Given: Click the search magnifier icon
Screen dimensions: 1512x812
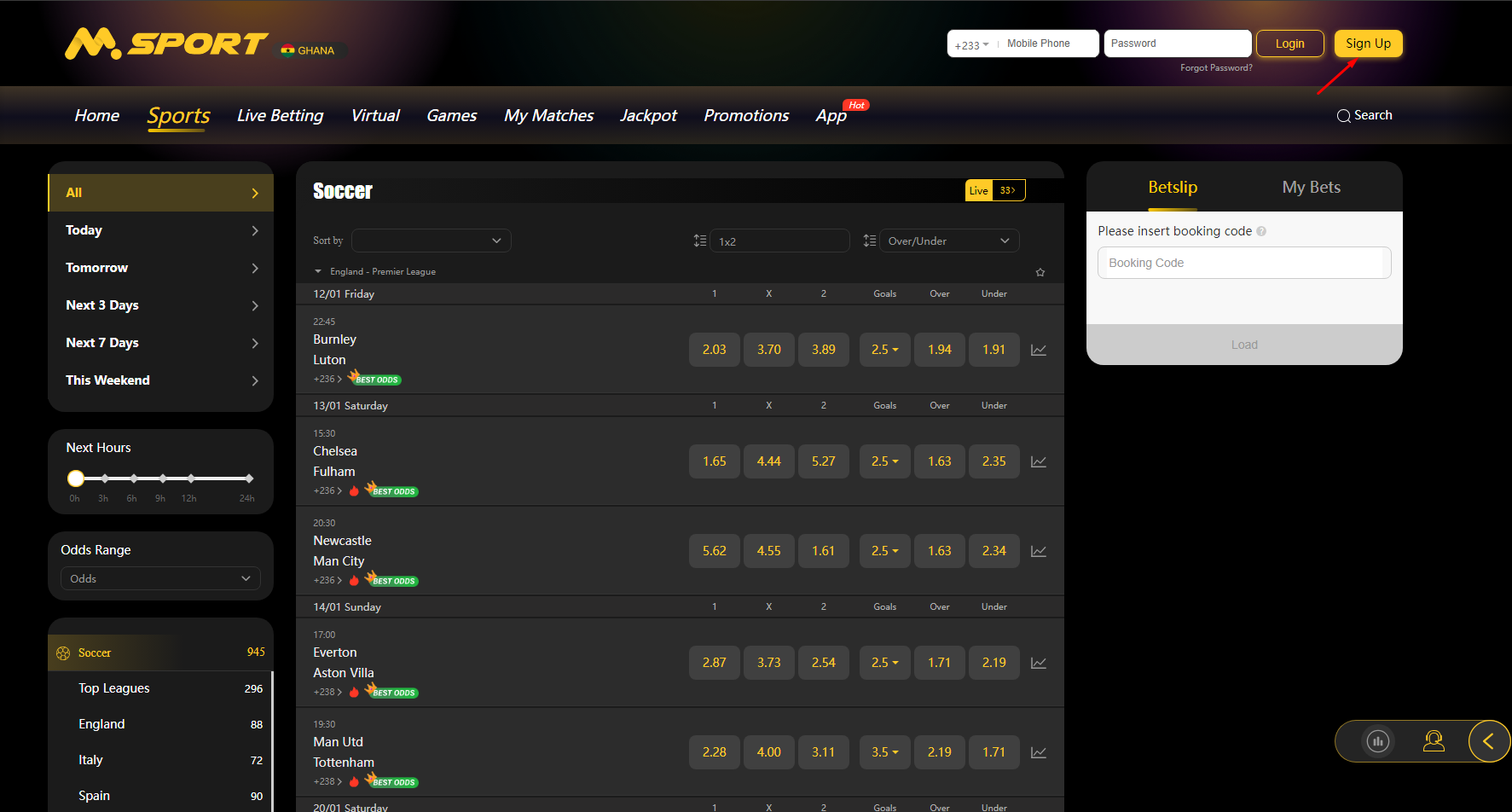Looking at the screenshot, I should [1343, 116].
